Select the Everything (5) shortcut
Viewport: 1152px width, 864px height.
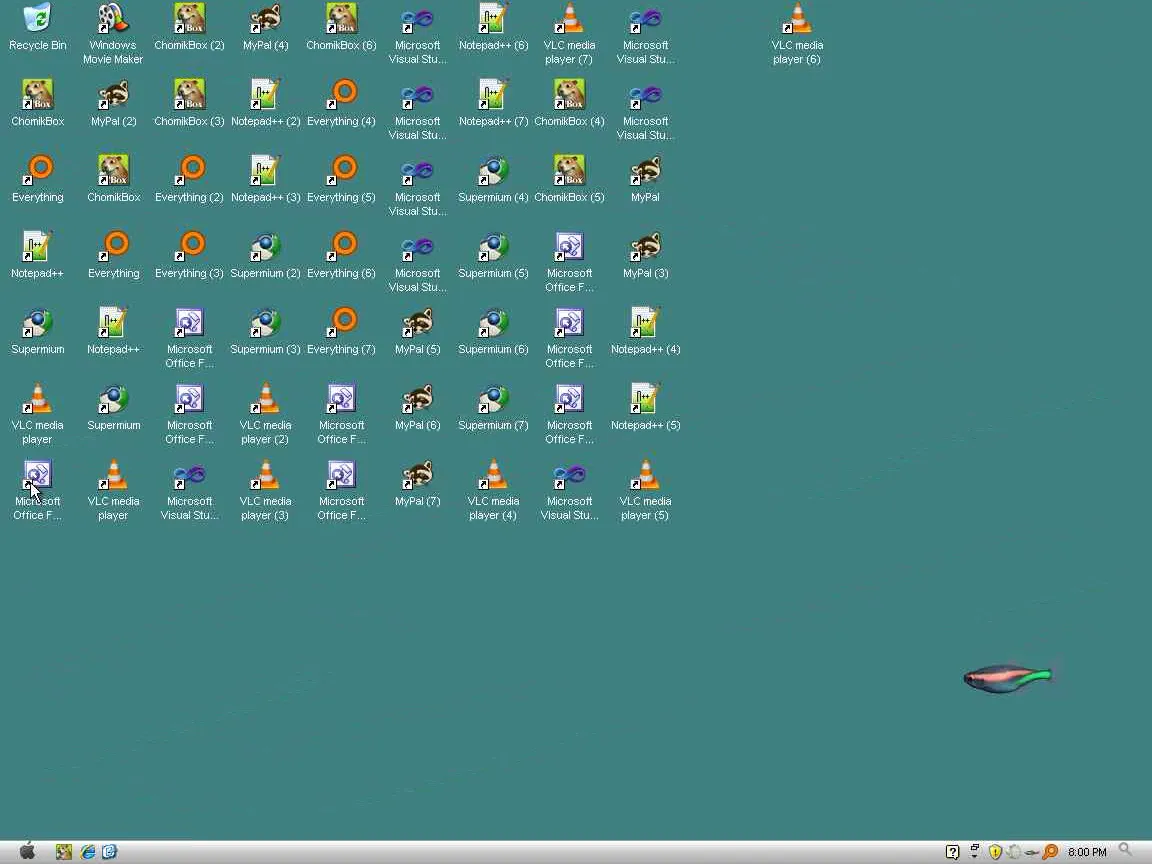click(x=342, y=179)
